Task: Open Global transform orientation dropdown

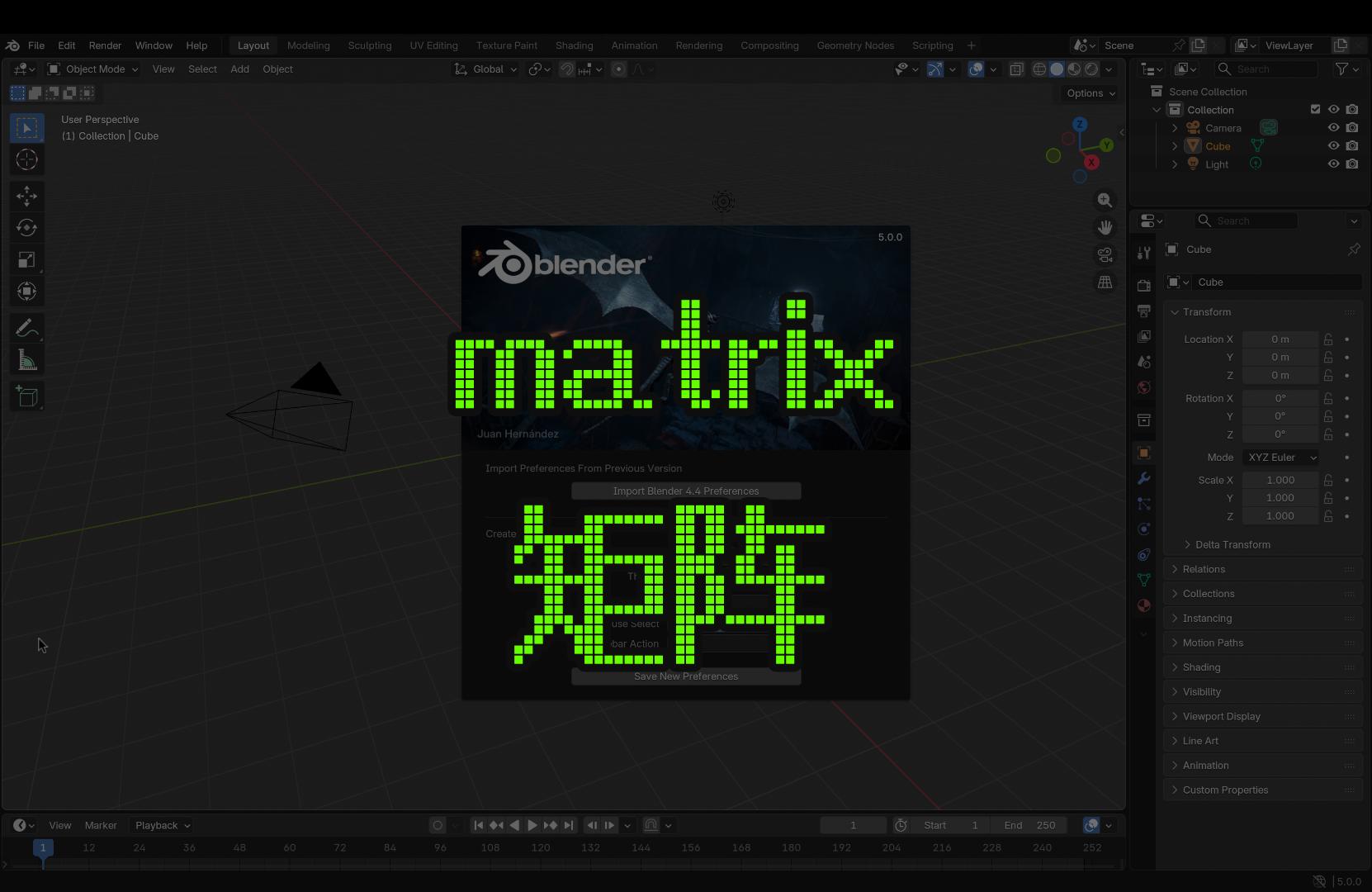Action: point(485,69)
